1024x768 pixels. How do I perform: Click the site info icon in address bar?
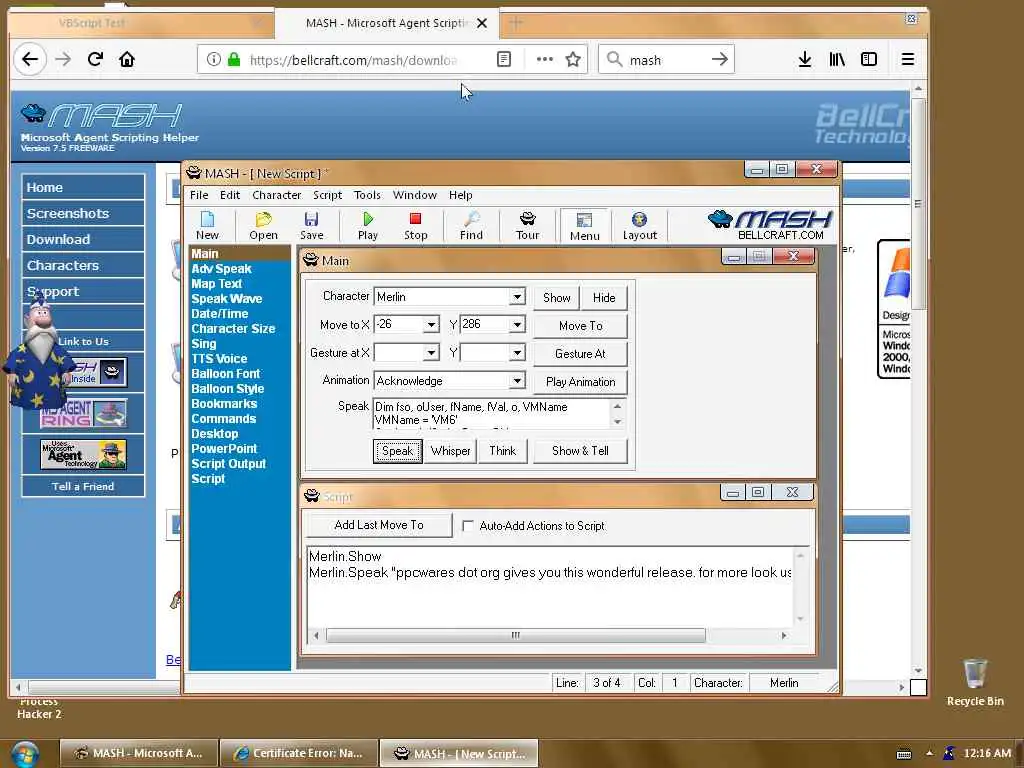214,59
